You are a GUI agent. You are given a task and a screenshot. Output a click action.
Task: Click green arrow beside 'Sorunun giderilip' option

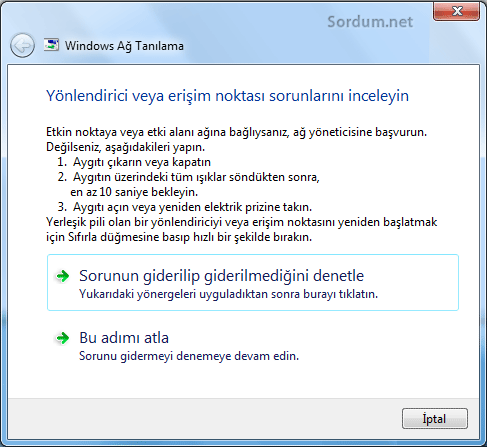point(63,276)
